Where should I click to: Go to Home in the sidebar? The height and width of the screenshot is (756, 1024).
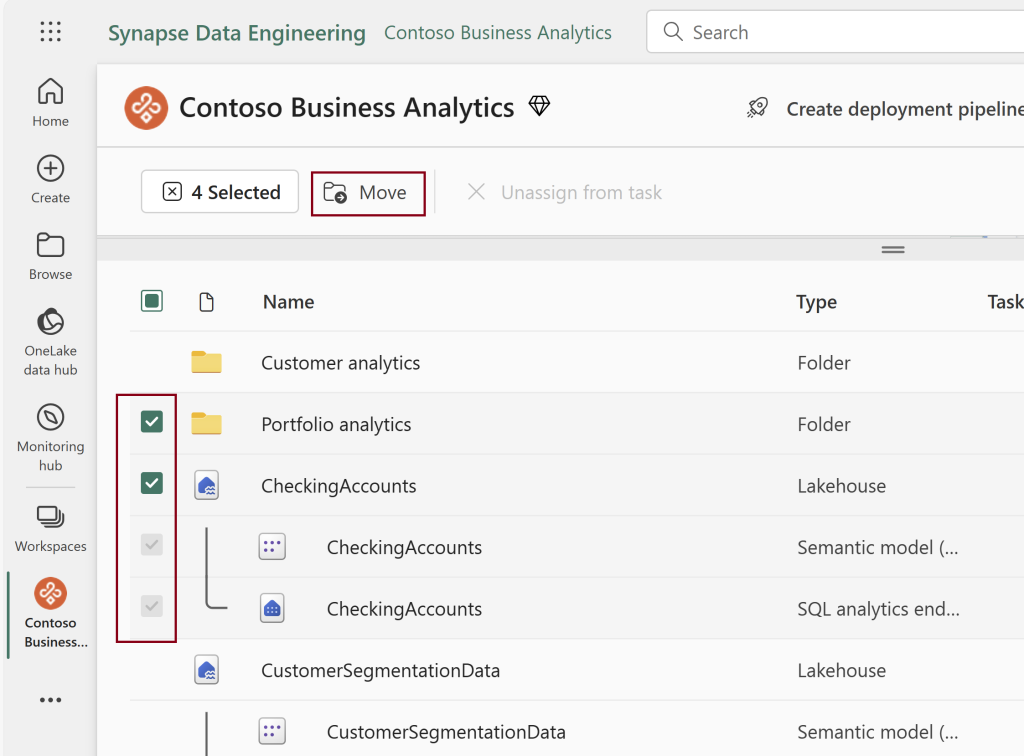(50, 102)
